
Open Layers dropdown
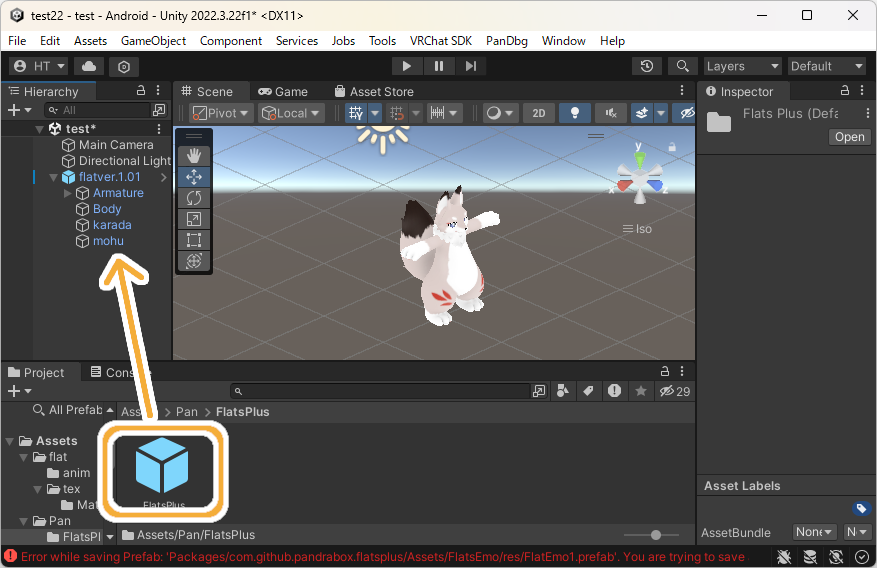coord(742,66)
